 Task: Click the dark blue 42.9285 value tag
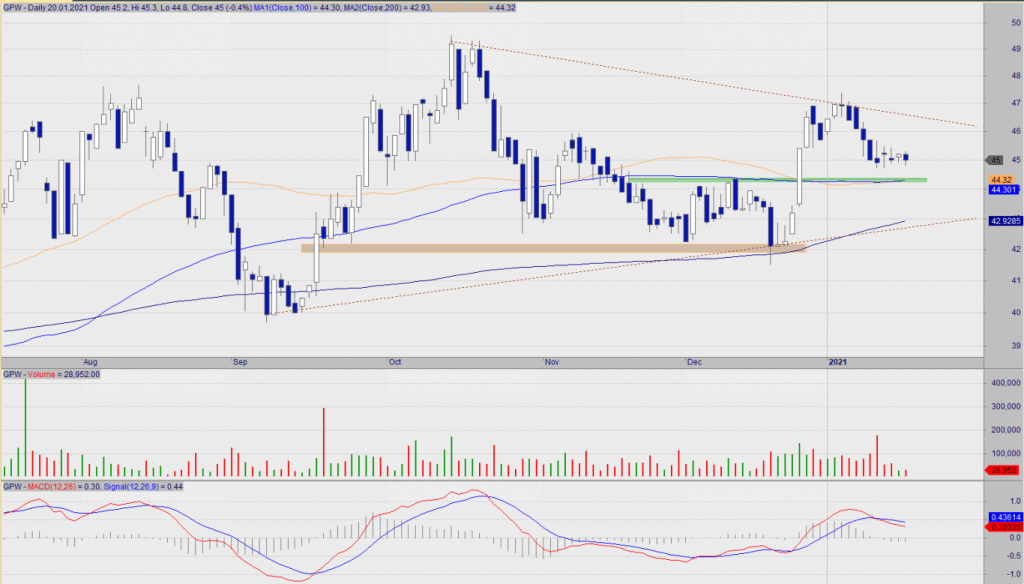pos(1002,221)
